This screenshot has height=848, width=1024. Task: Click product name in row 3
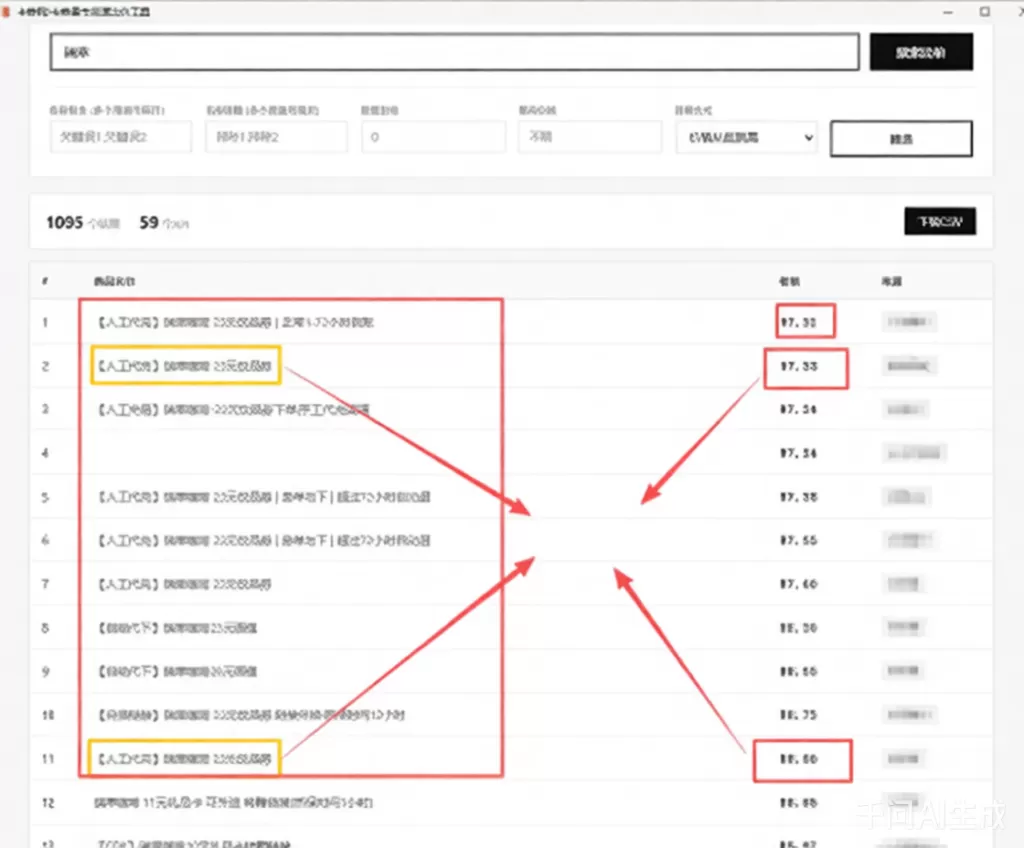click(x=233, y=409)
